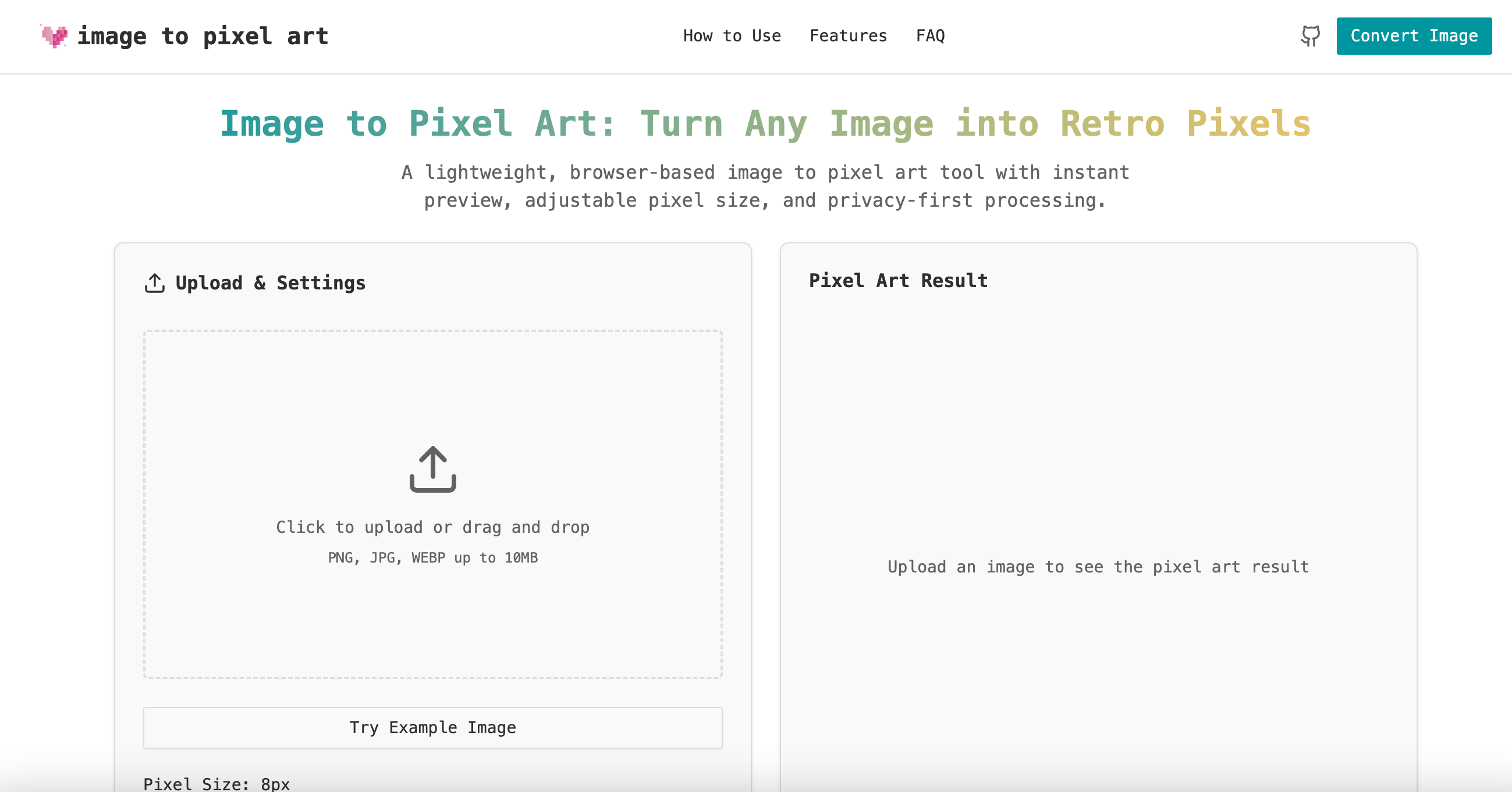This screenshot has width=1512, height=792.
Task: Click the large upload arrow icon in dropzone
Action: point(432,469)
